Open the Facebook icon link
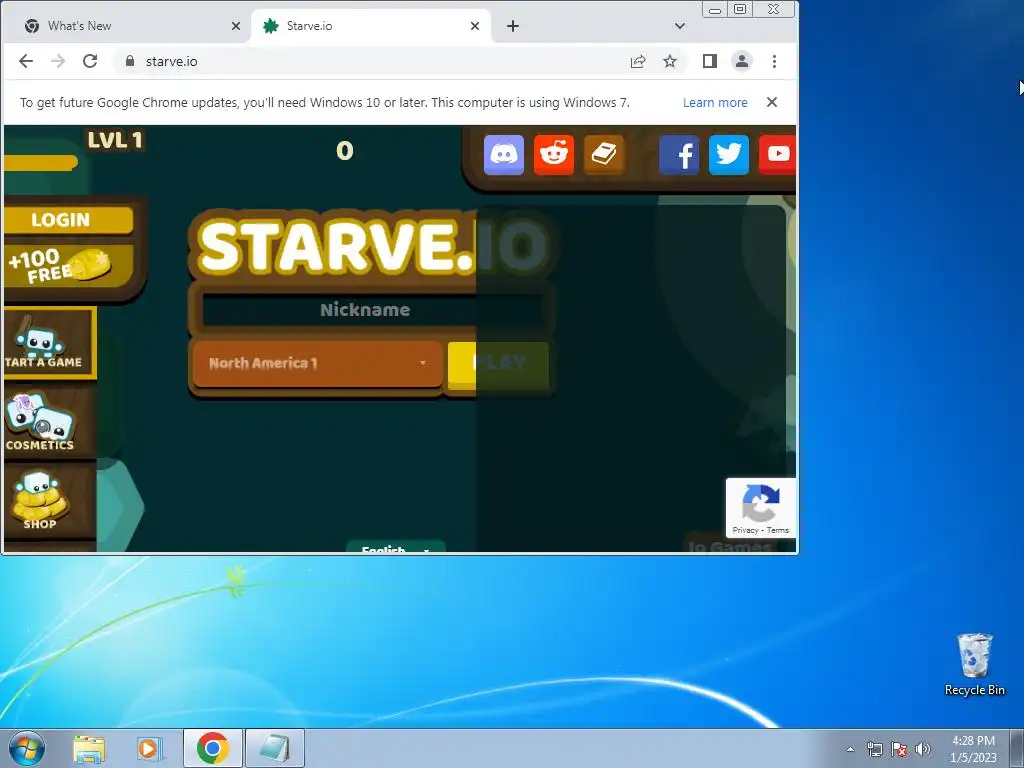The width and height of the screenshot is (1024, 768). [x=679, y=155]
